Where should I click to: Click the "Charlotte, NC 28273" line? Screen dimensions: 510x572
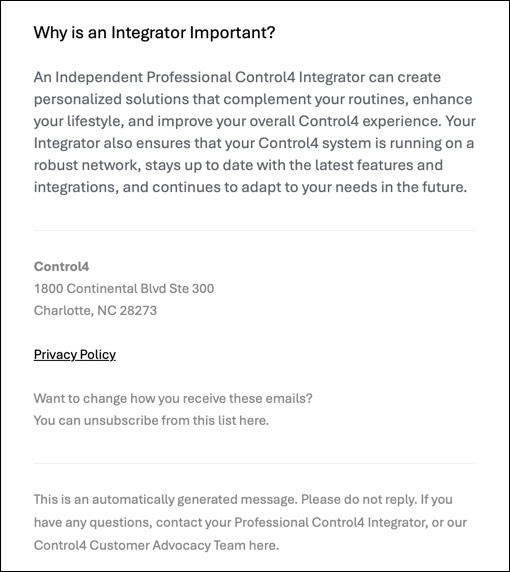(x=95, y=310)
